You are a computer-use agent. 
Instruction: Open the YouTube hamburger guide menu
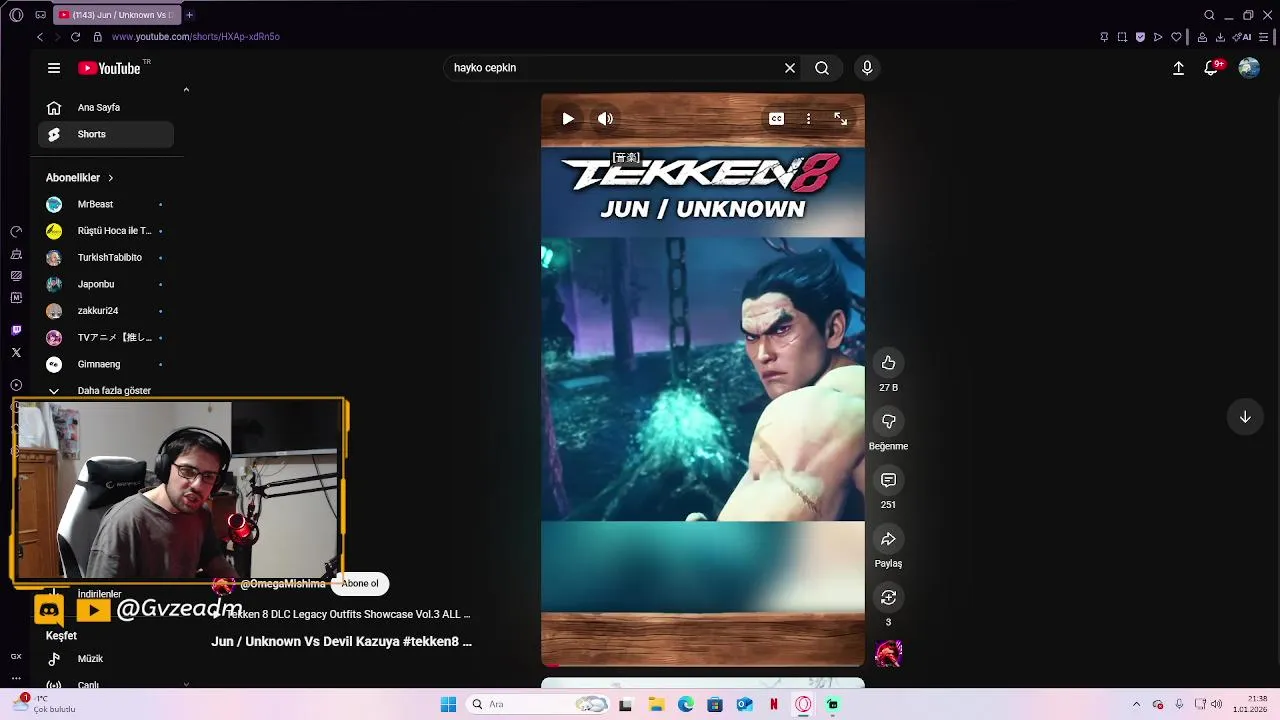click(54, 68)
